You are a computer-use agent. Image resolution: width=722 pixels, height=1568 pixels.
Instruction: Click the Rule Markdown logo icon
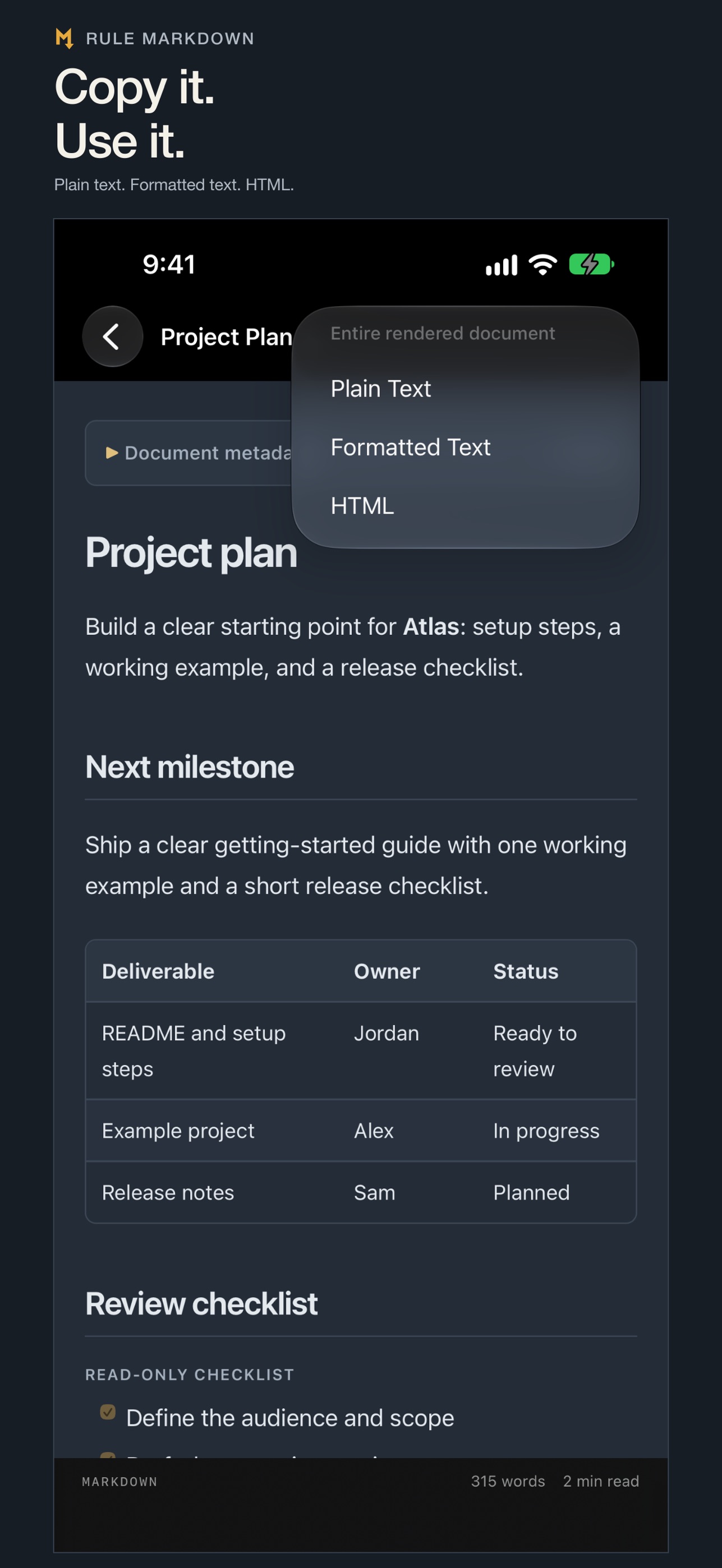64,38
